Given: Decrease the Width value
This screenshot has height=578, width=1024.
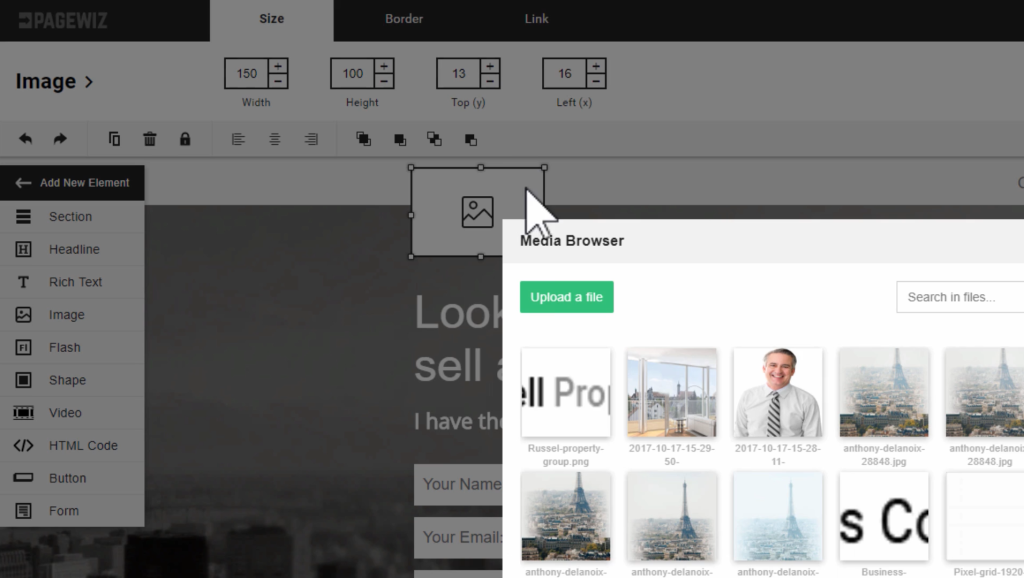Looking at the screenshot, I should point(278,81).
